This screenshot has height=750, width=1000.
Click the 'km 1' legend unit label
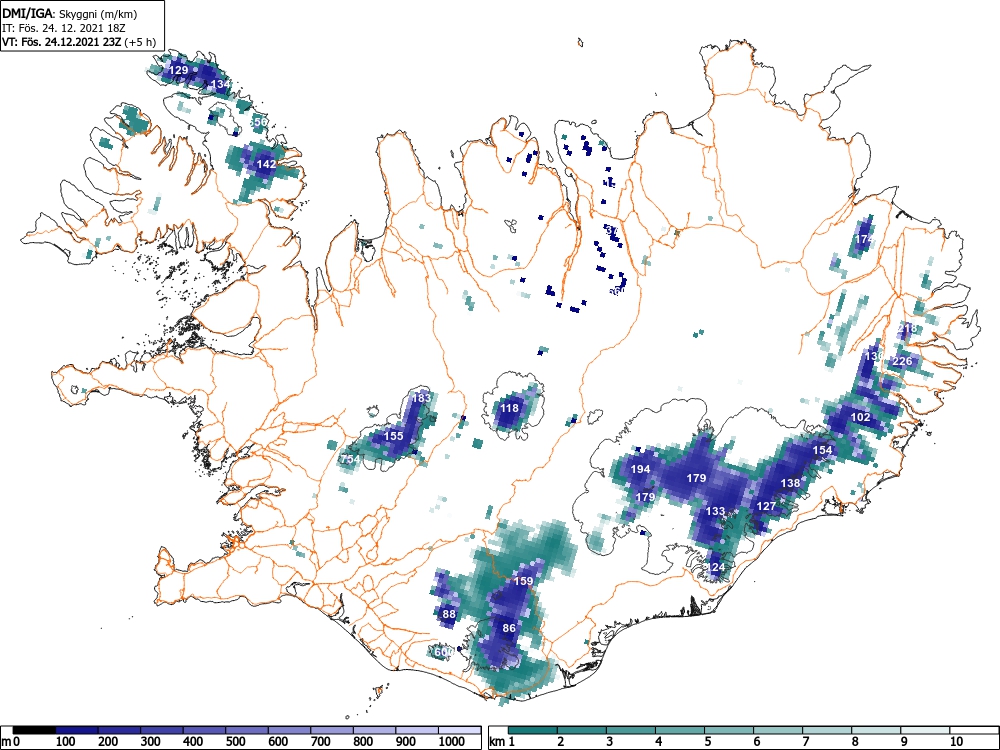pos(503,742)
